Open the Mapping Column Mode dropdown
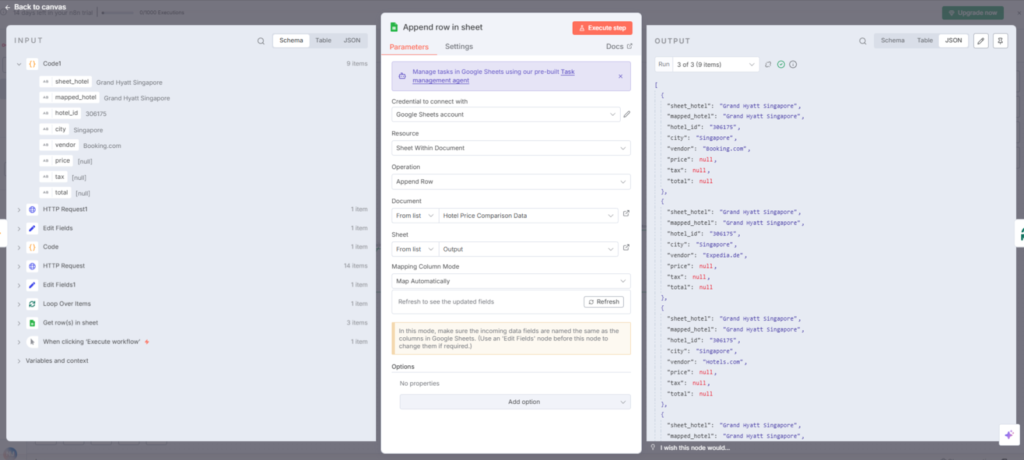The height and width of the screenshot is (460, 1024). click(511, 281)
